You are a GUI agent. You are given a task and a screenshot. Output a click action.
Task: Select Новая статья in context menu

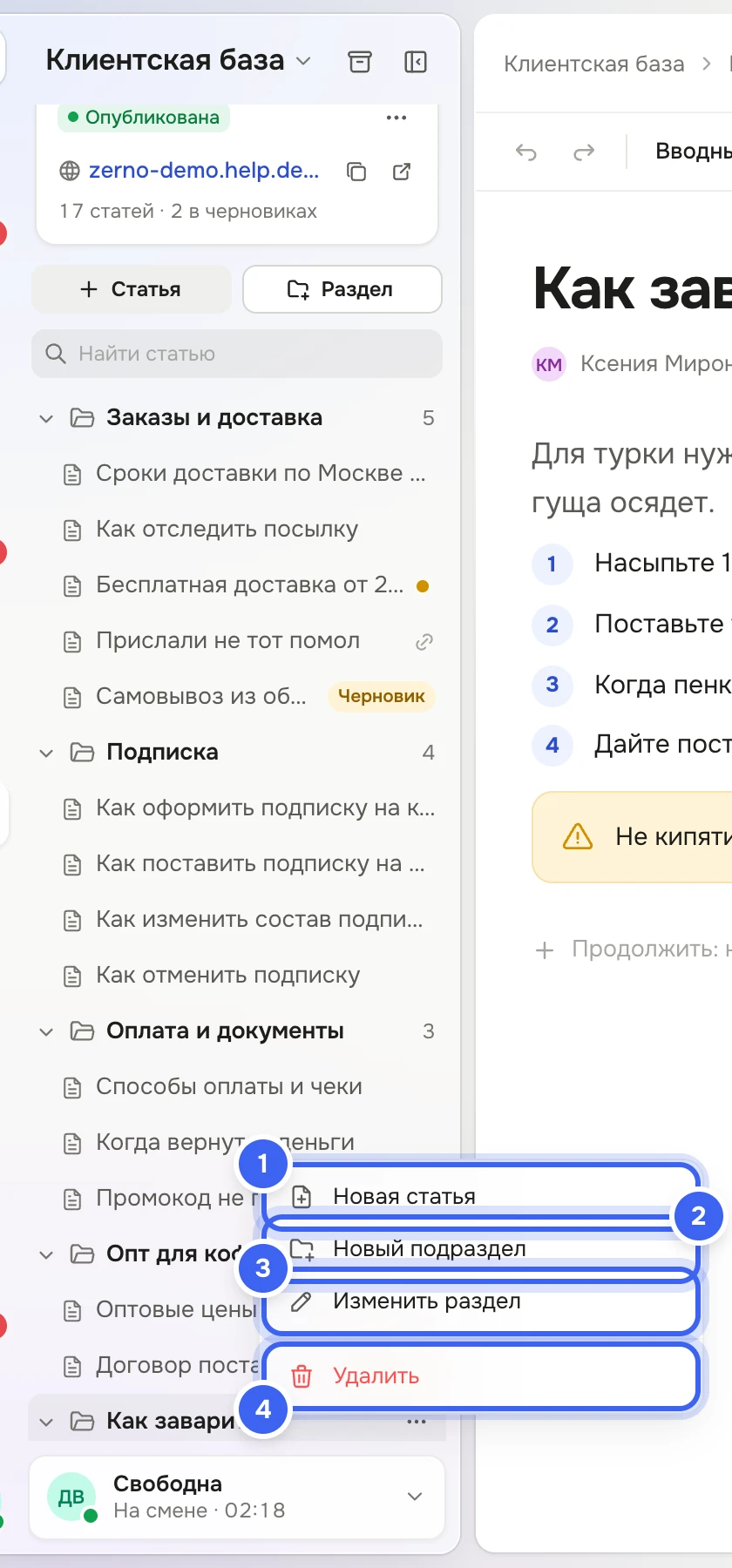pos(481,1197)
